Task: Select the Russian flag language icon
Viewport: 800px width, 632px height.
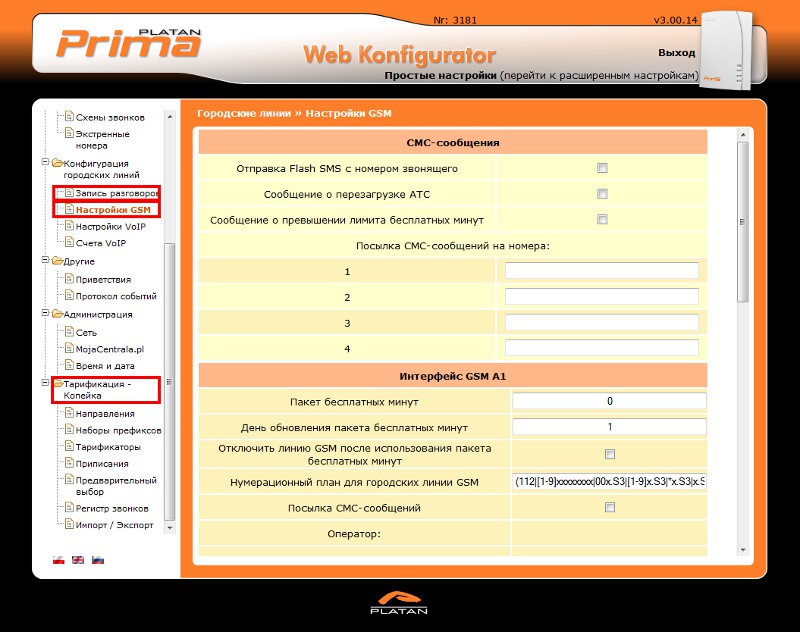Action: 97,560
